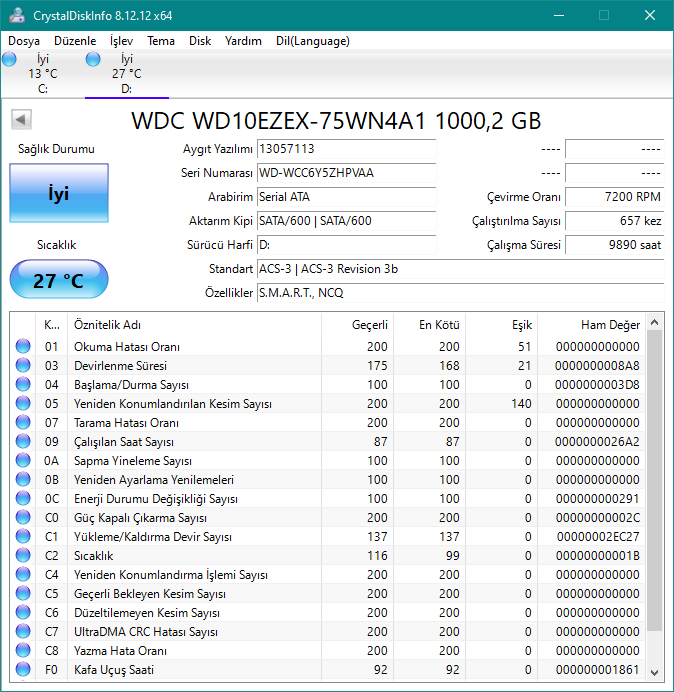674x692 pixels.
Task: Click status orb for Kafa Uçuş Saati
Action: coord(23,669)
